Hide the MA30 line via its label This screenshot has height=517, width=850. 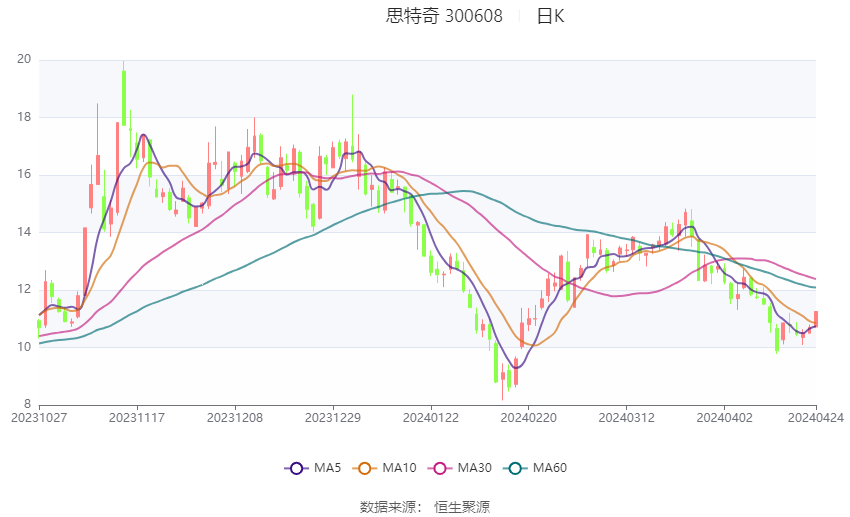pyautogui.click(x=474, y=468)
